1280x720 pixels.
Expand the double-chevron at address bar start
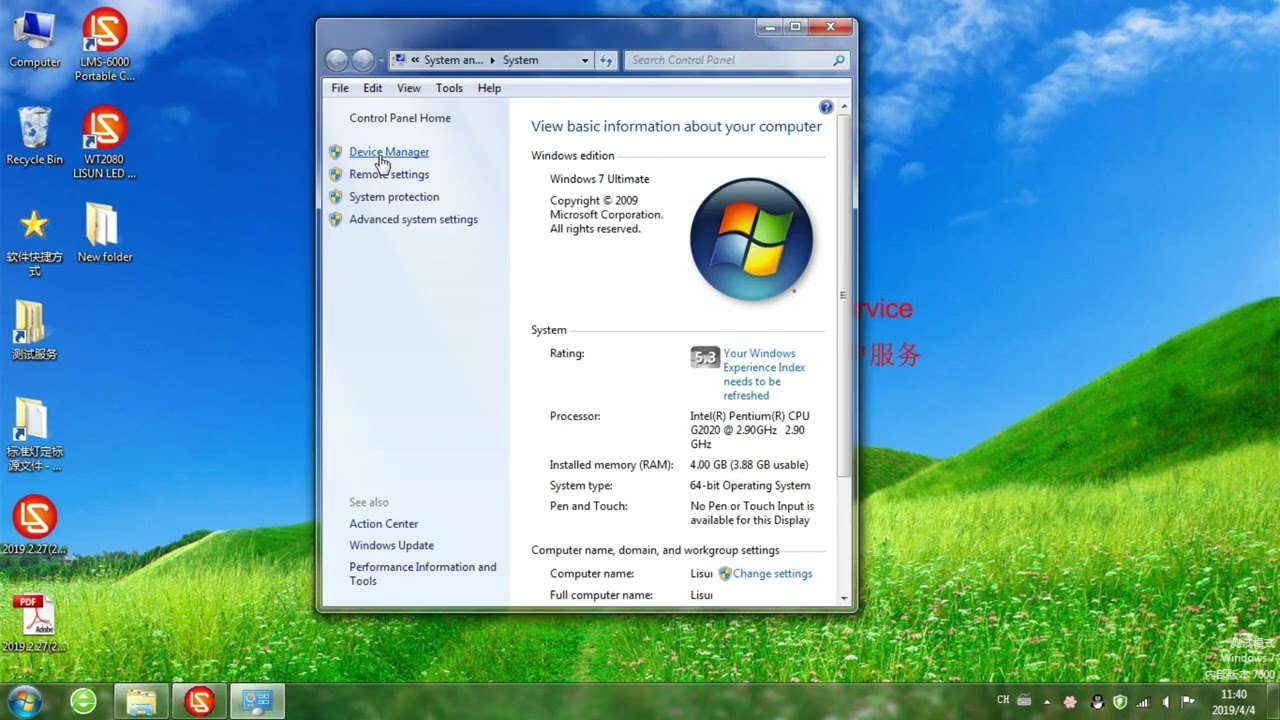coord(414,60)
